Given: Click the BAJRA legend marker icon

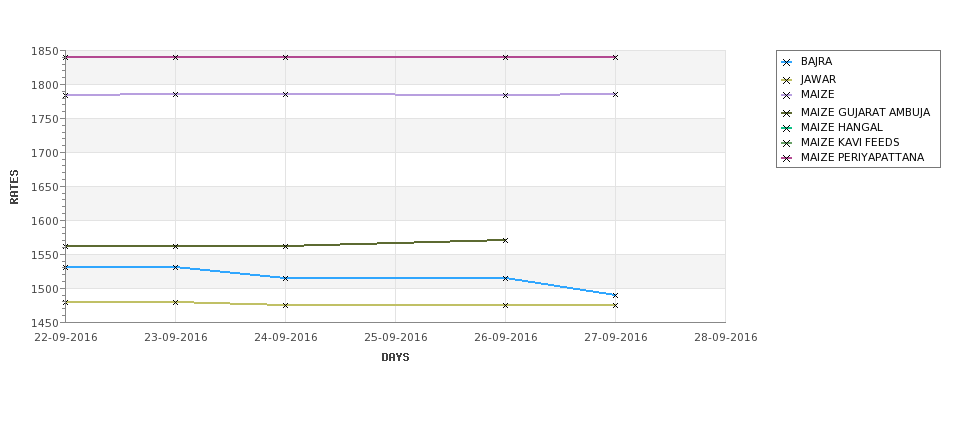Looking at the screenshot, I should pyautogui.click(x=787, y=62).
